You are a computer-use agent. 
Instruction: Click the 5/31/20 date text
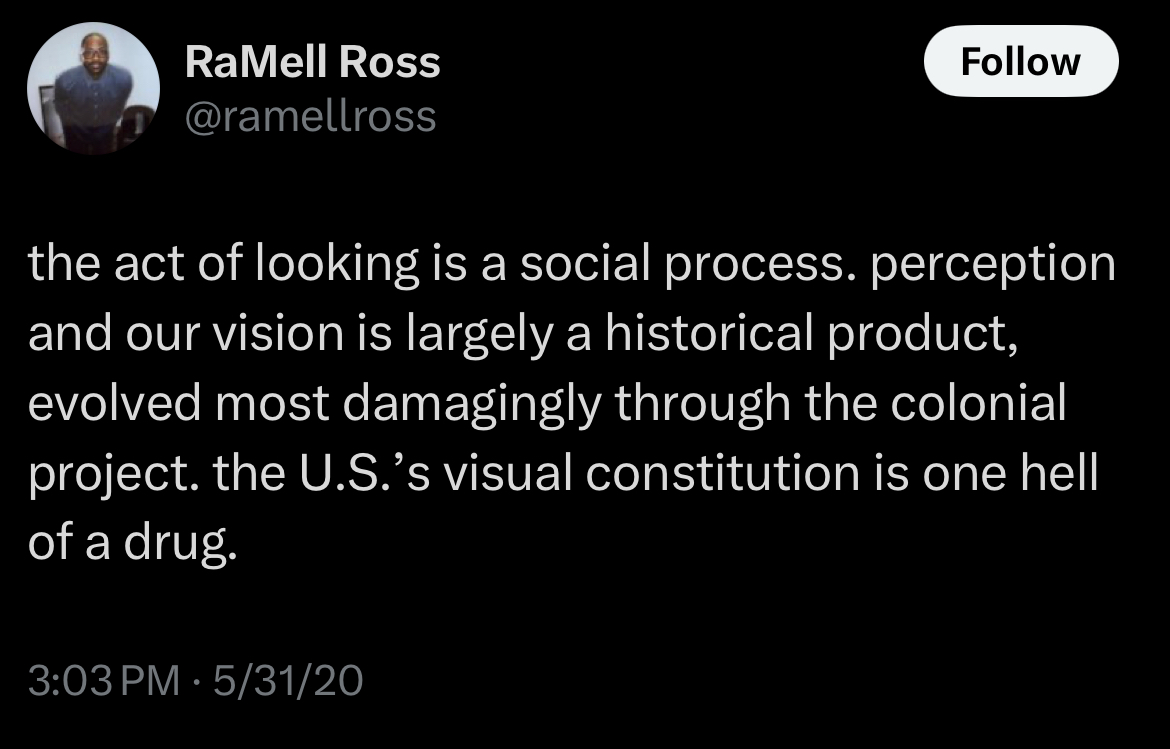click(x=286, y=682)
